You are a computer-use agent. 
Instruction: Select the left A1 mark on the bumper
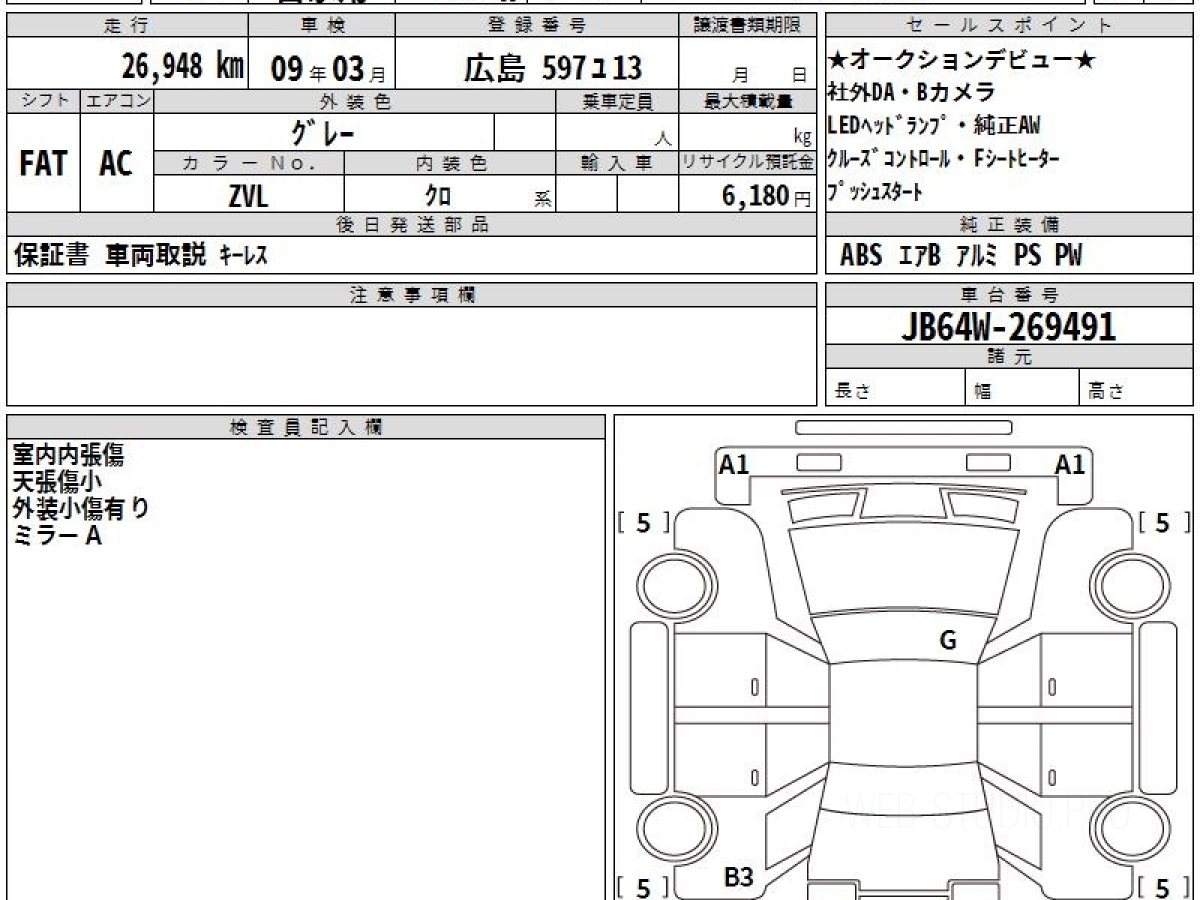click(x=734, y=464)
